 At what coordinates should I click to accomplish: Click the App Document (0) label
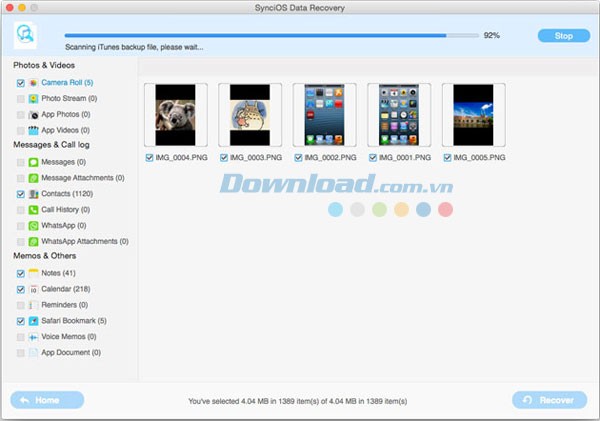[71, 352]
